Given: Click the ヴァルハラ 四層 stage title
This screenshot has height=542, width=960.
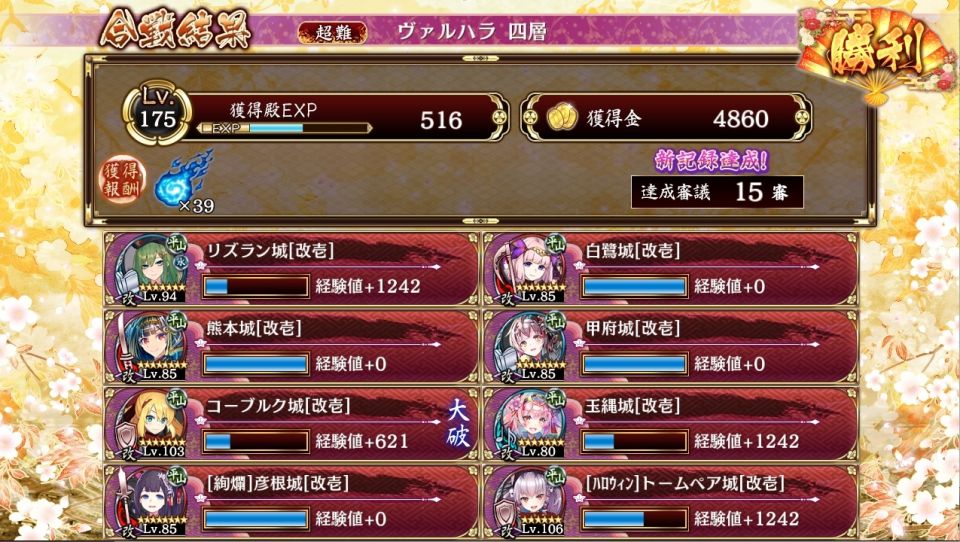Looking at the screenshot, I should pyautogui.click(x=471, y=31).
